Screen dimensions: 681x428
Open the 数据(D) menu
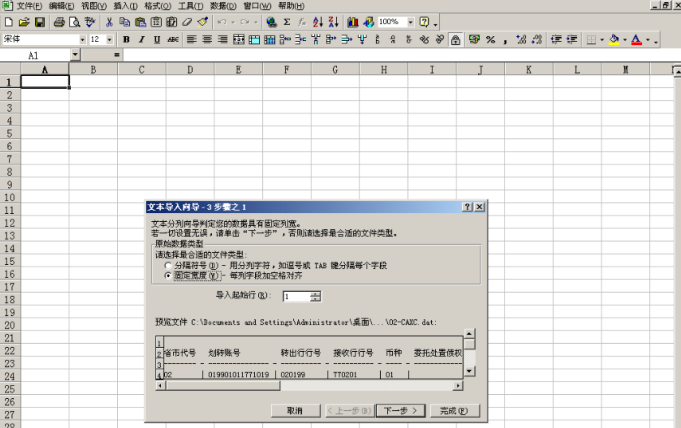point(223,6)
